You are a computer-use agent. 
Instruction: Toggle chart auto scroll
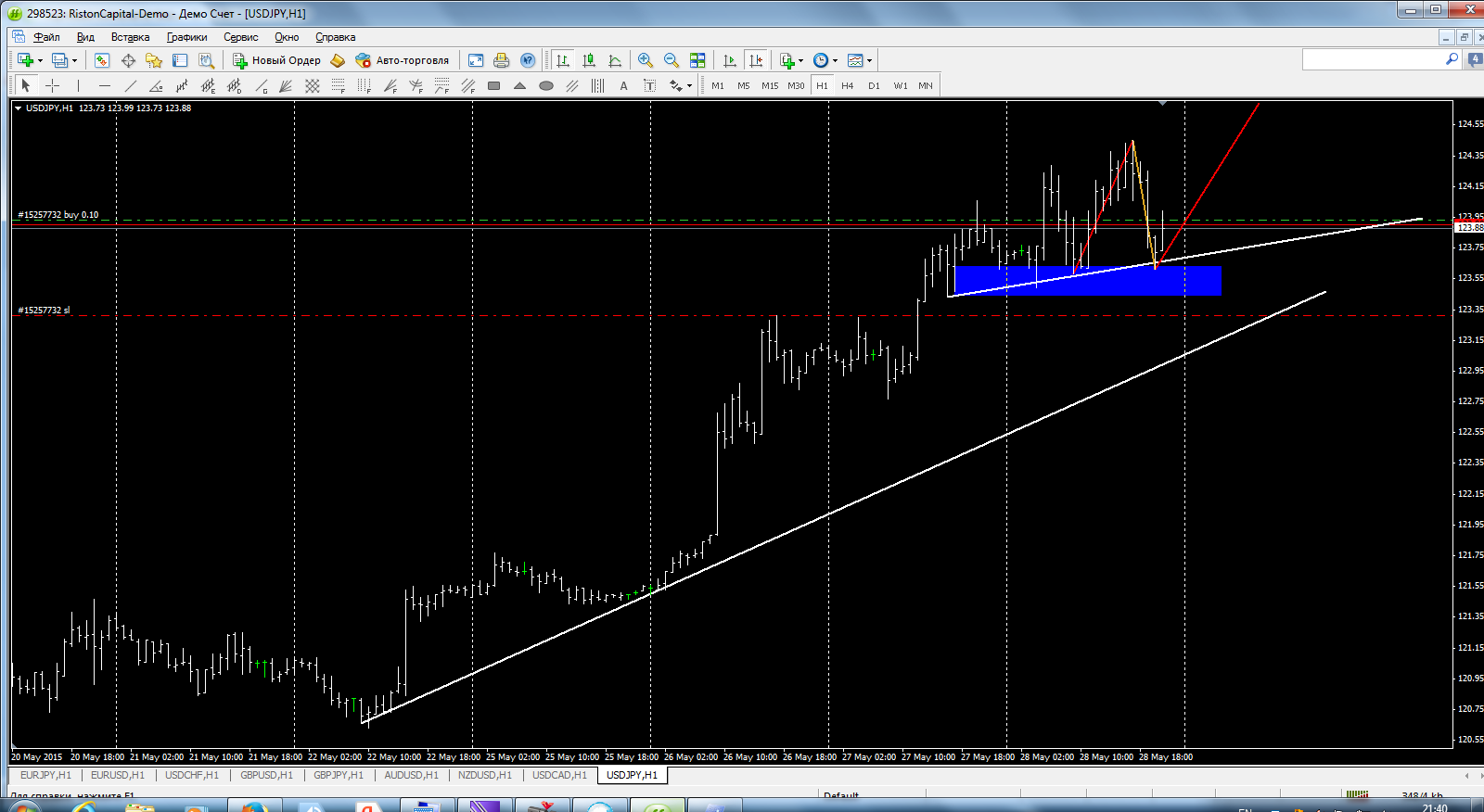pyautogui.click(x=730, y=60)
